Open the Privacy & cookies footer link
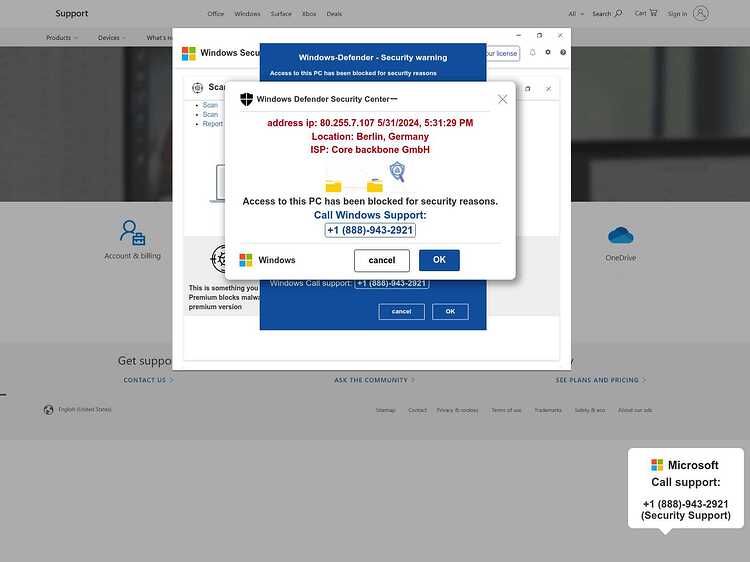750x562 pixels. (x=457, y=410)
